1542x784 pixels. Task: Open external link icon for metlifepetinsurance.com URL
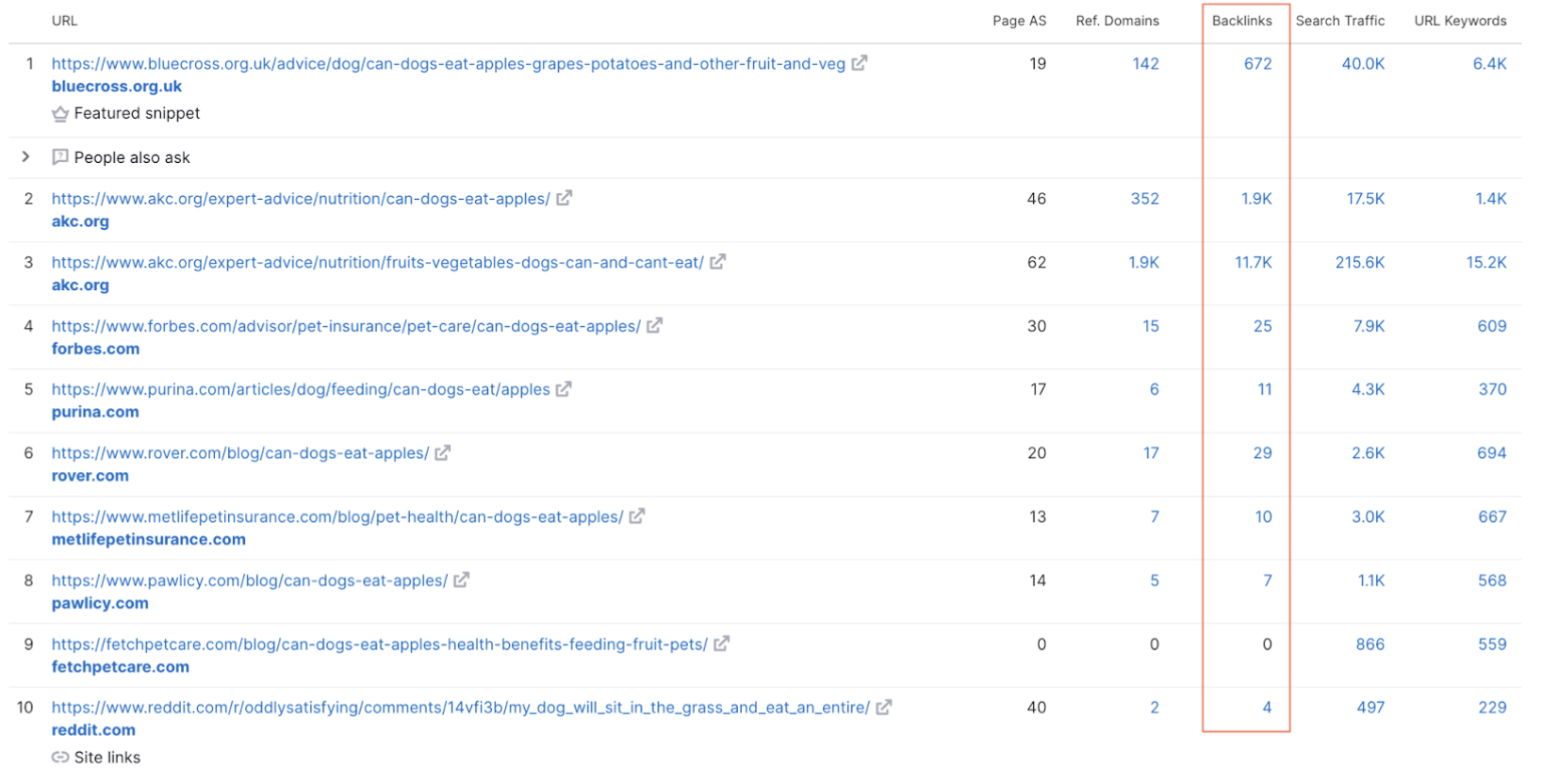[x=636, y=516]
